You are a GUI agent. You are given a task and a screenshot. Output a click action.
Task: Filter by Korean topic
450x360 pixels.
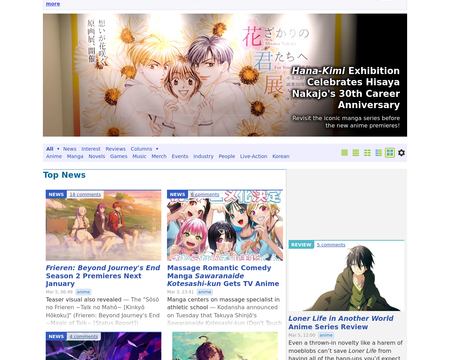(281, 156)
